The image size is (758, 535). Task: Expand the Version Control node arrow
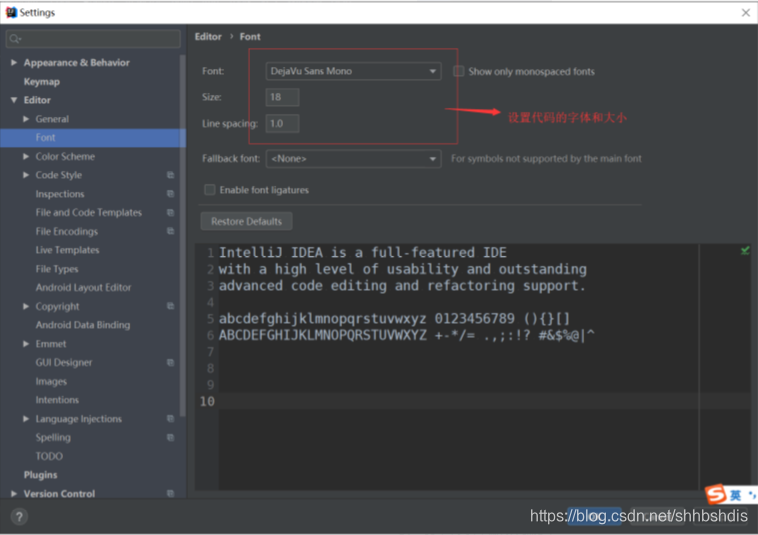(x=14, y=493)
